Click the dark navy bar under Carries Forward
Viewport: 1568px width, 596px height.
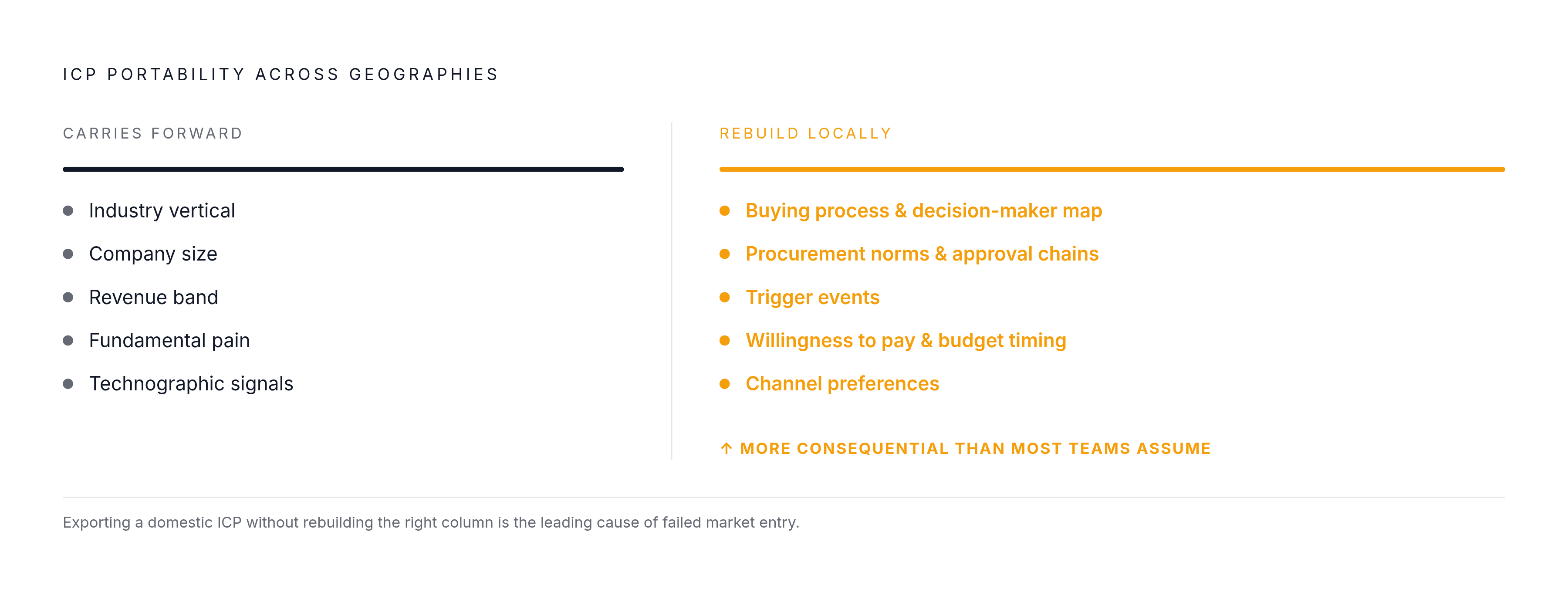(x=343, y=169)
